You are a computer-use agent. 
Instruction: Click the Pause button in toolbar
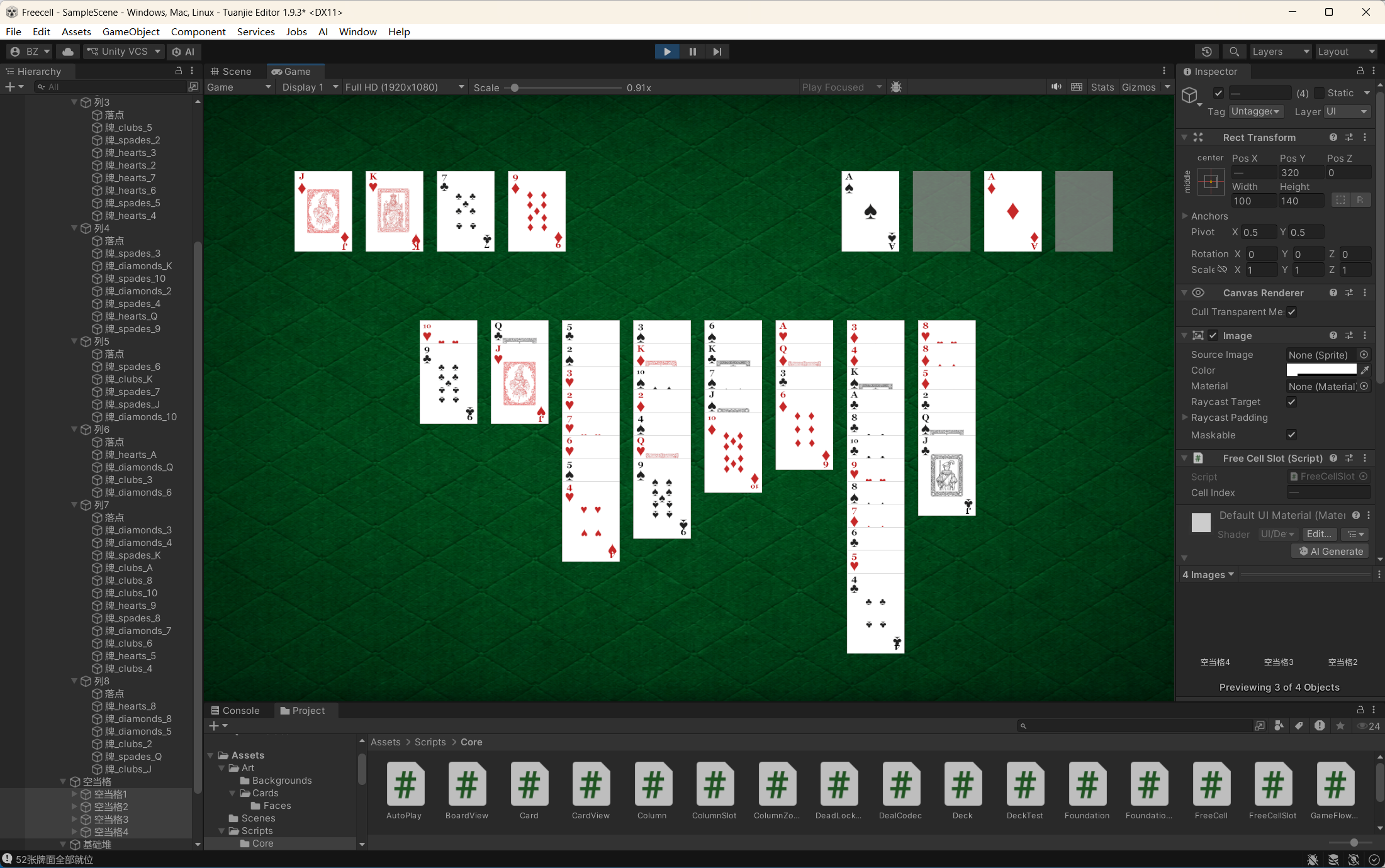coord(692,52)
